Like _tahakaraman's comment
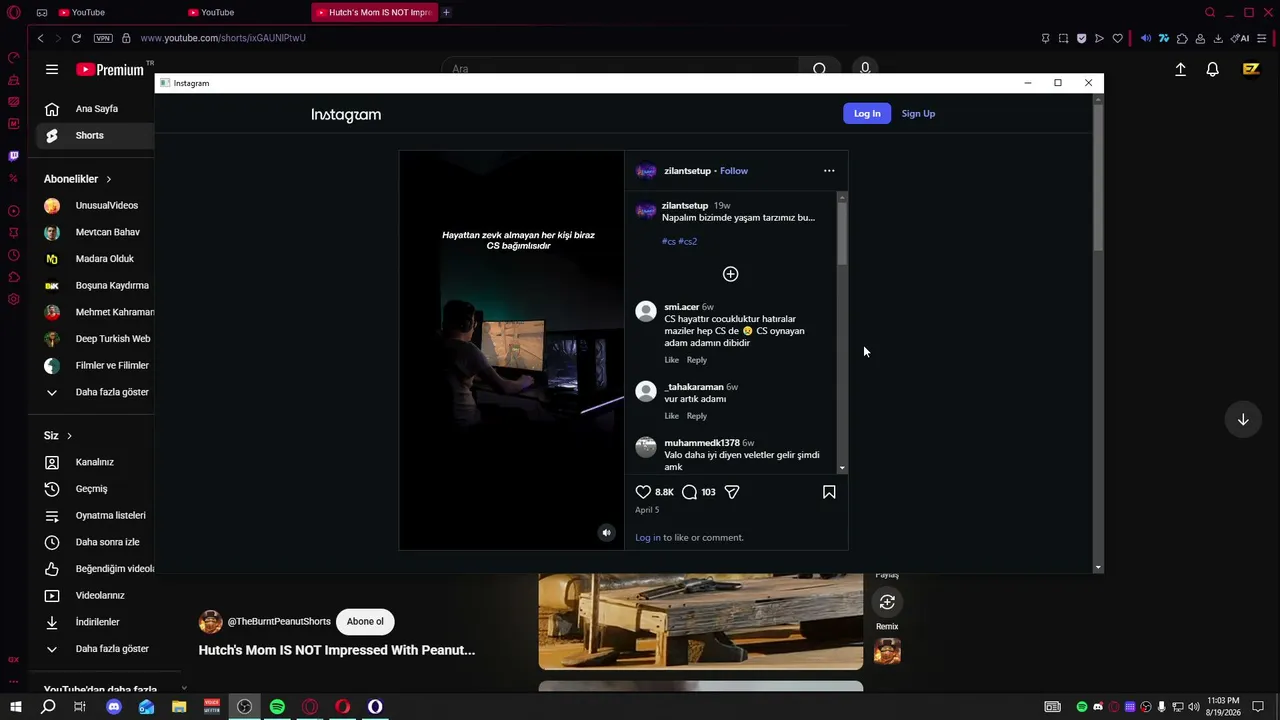Screen dimensions: 1280x720 (x=672, y=416)
